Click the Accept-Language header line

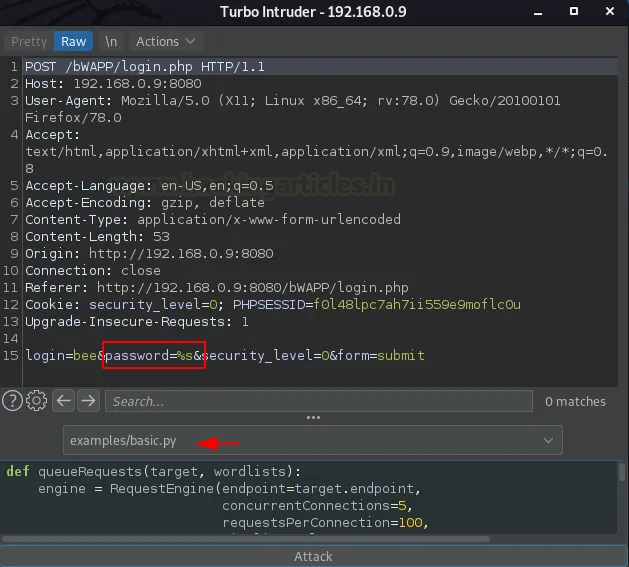149,186
